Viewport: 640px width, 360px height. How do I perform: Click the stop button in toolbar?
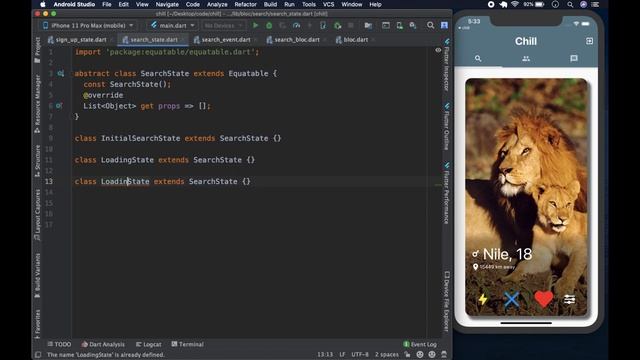pos(351,25)
